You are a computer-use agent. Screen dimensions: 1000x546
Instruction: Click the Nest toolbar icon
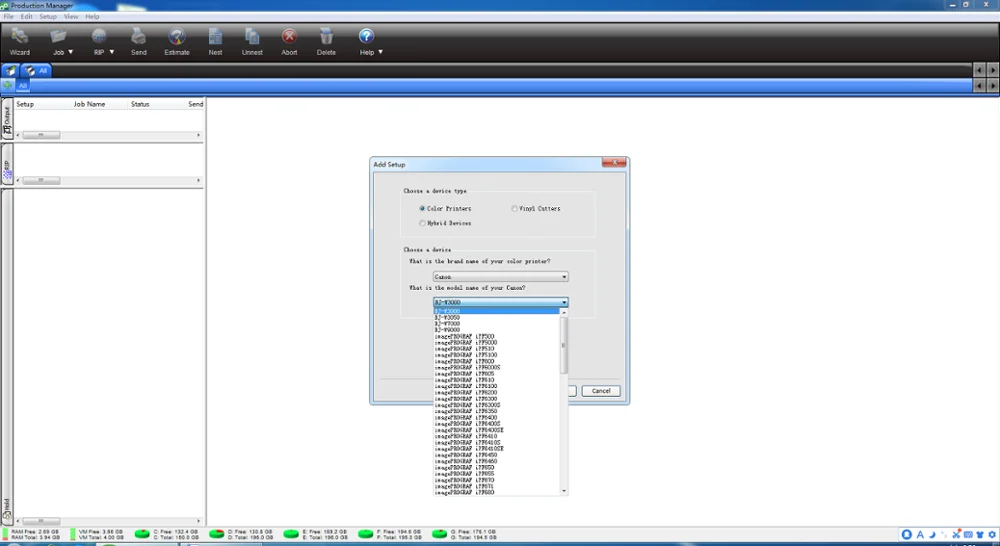pyautogui.click(x=216, y=36)
